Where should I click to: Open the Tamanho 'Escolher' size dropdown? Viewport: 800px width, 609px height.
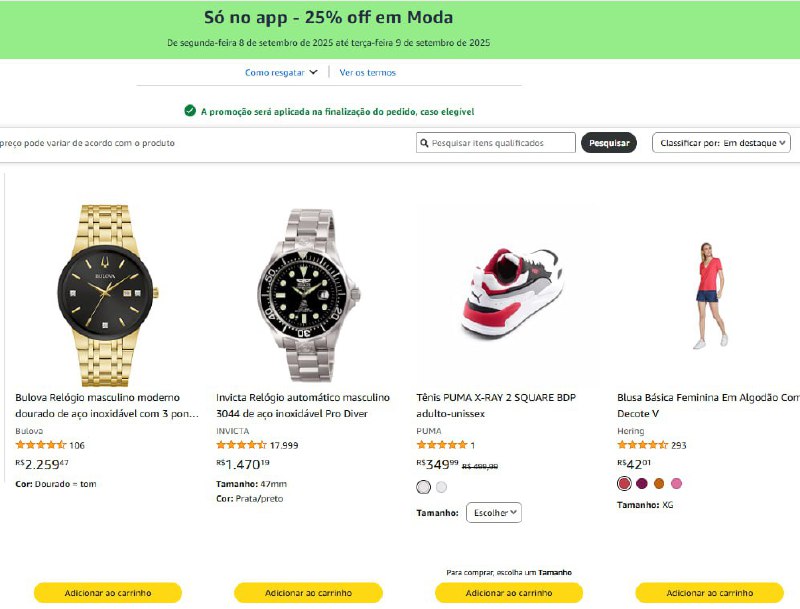[x=494, y=512]
